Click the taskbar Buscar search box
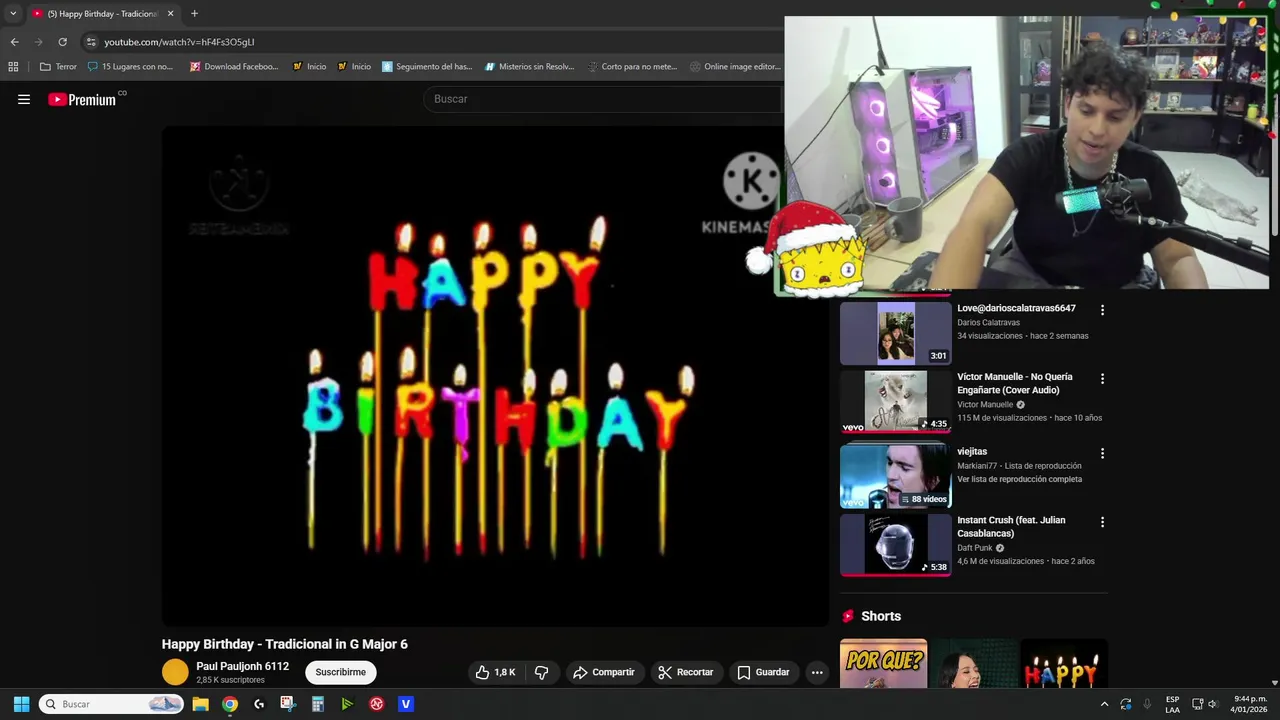 pos(112,704)
